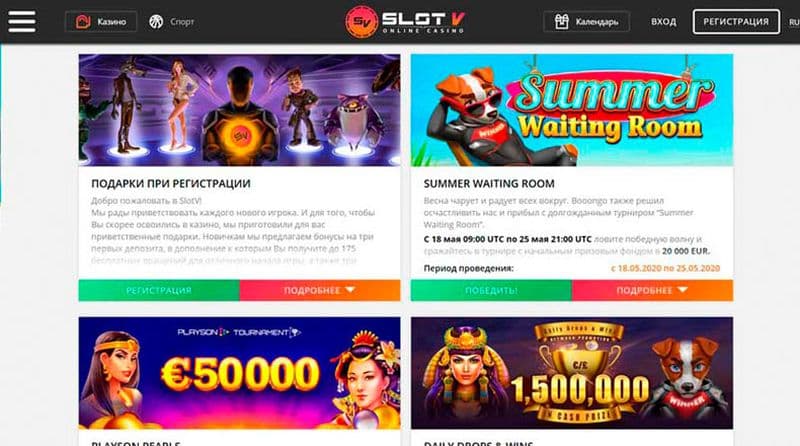This screenshot has height=446, width=800.
Task: Expand ПОДРОБНЕЕ on registration gifts card
Action: tap(320, 290)
